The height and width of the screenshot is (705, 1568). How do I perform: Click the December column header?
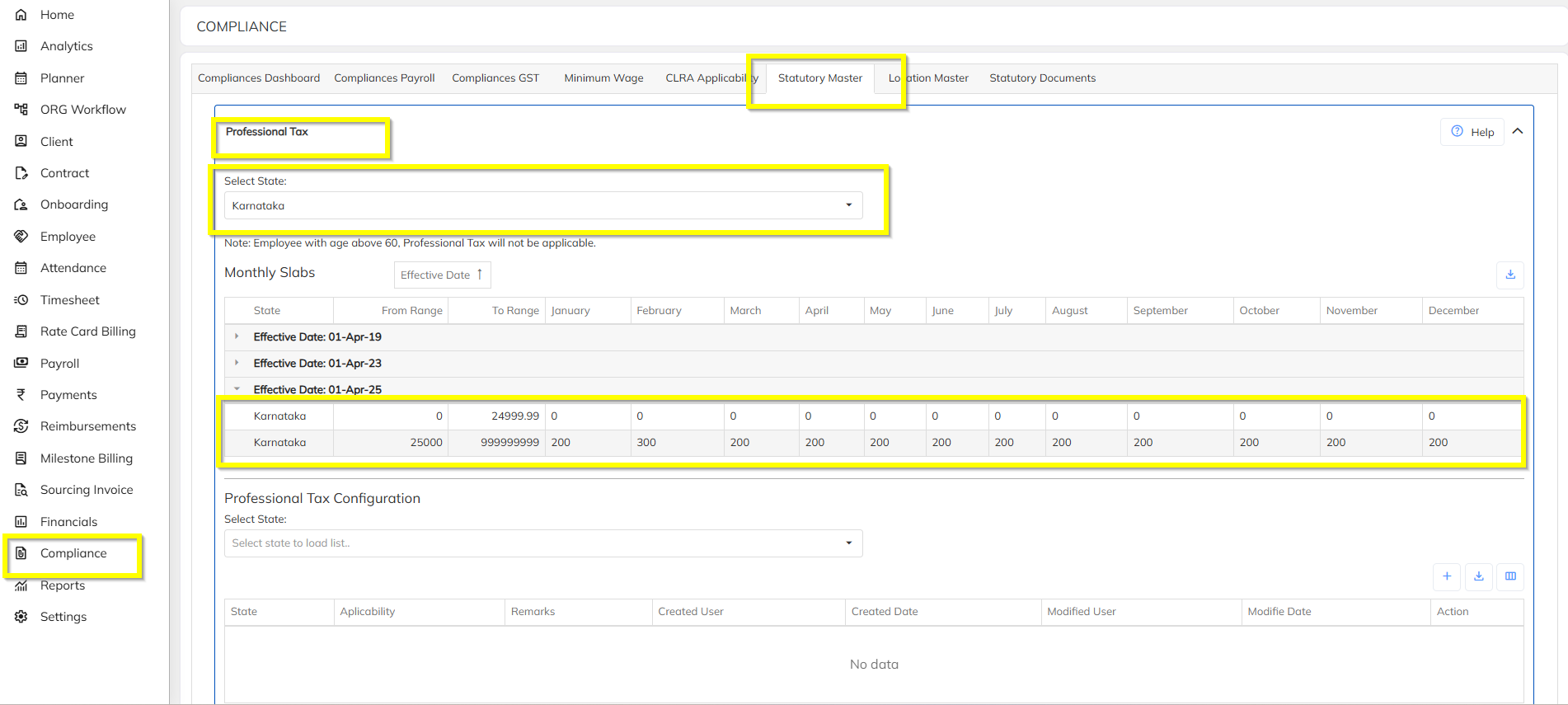pyautogui.click(x=1473, y=311)
